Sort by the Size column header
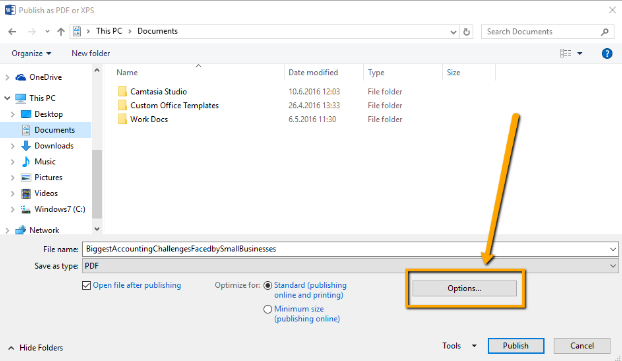This screenshot has height=361, width=622. 453,73
